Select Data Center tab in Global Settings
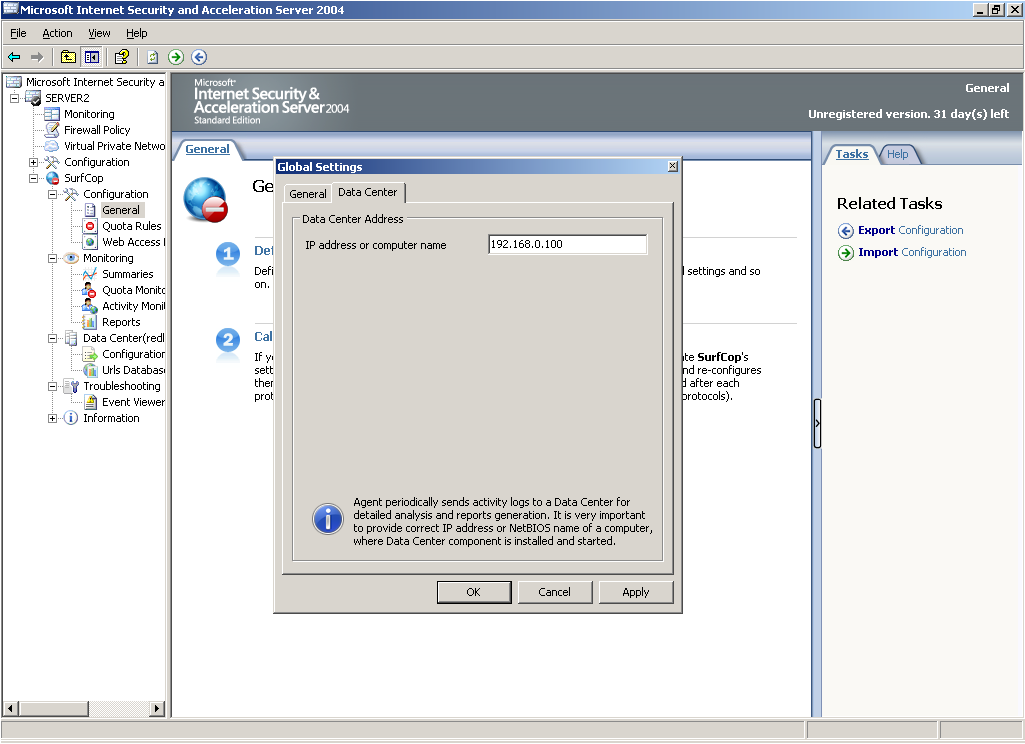 [x=367, y=192]
